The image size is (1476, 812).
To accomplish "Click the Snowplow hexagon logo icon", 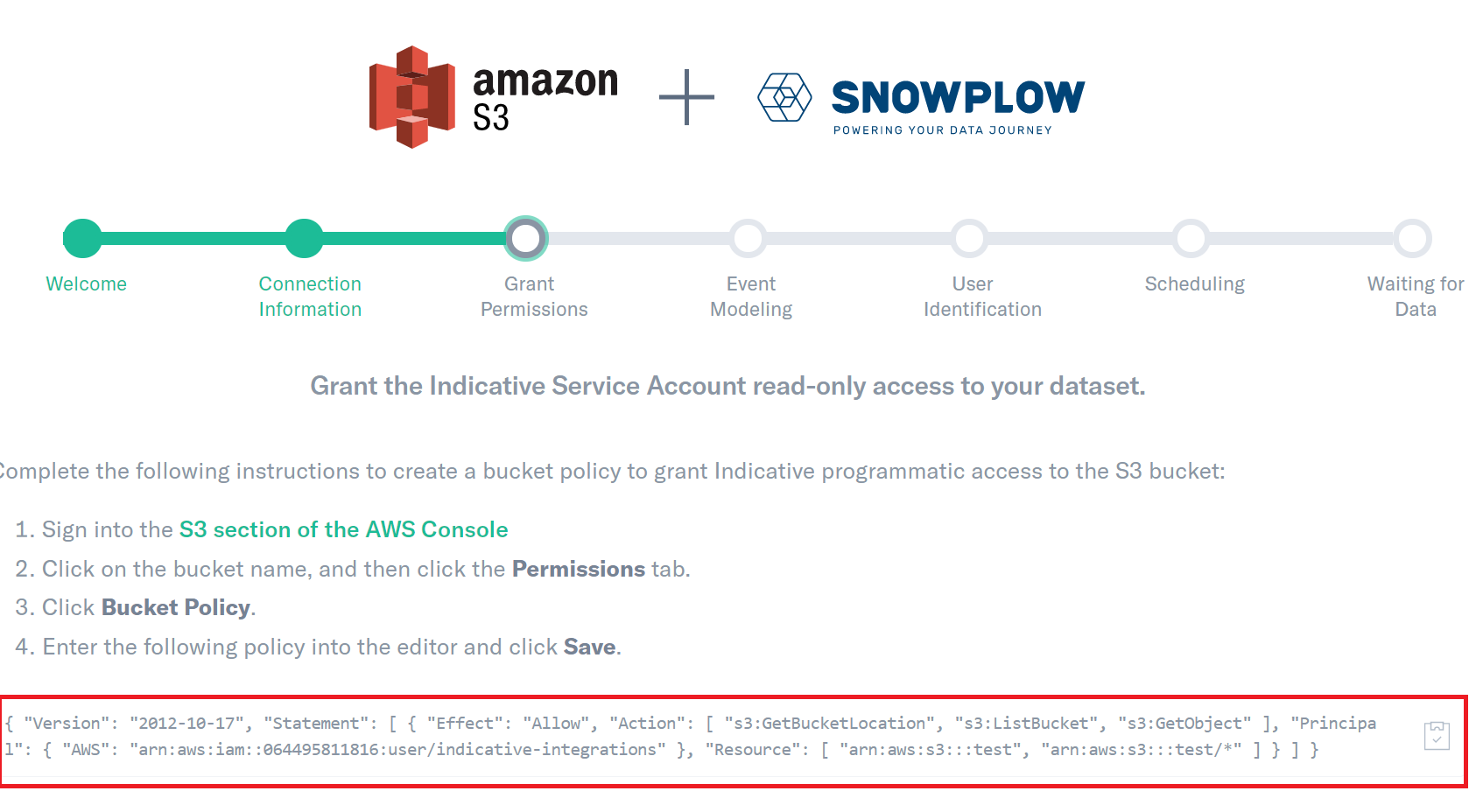I will (784, 97).
